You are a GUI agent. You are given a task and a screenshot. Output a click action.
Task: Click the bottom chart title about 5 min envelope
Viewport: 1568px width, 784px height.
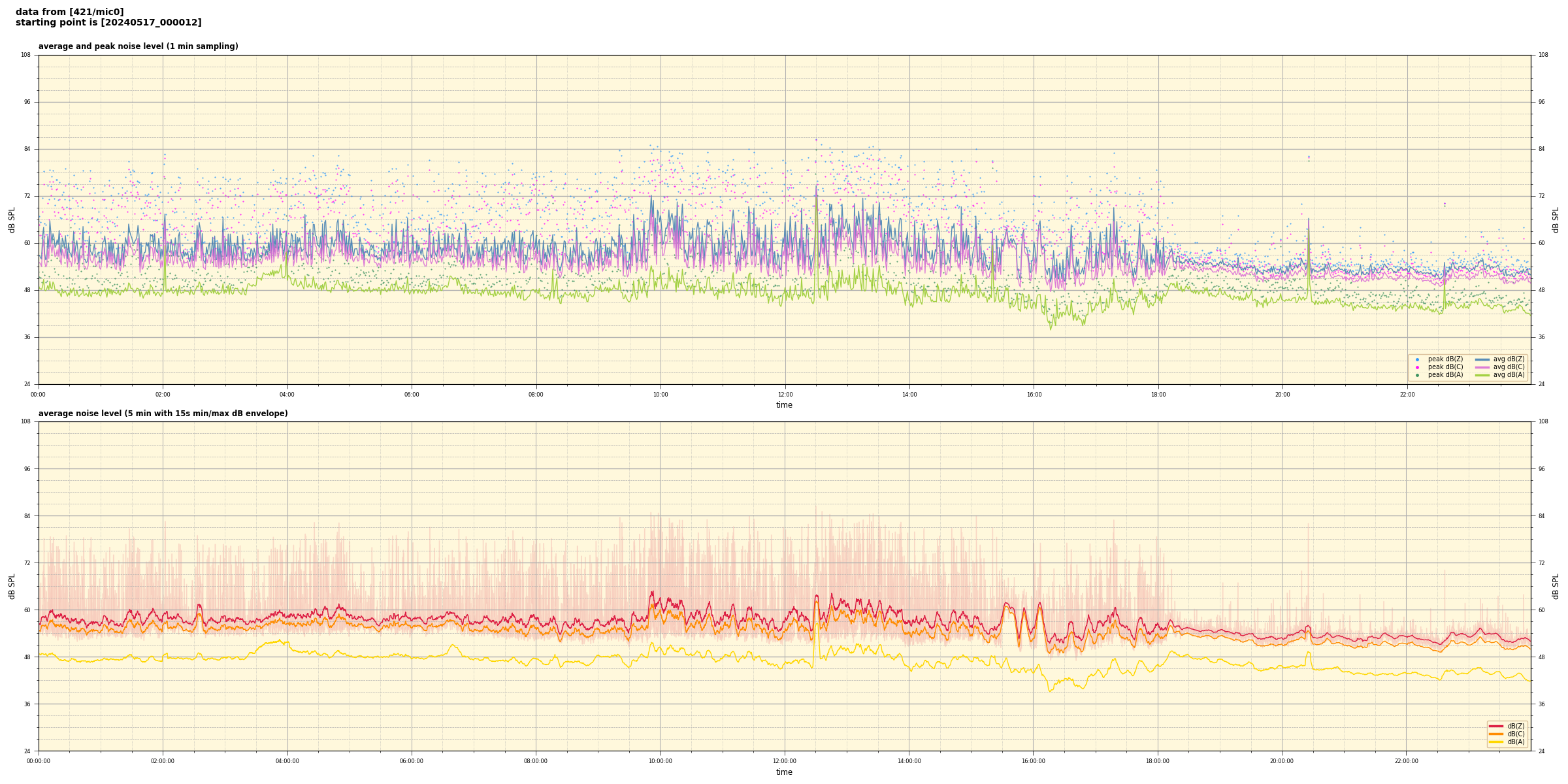[x=163, y=414]
